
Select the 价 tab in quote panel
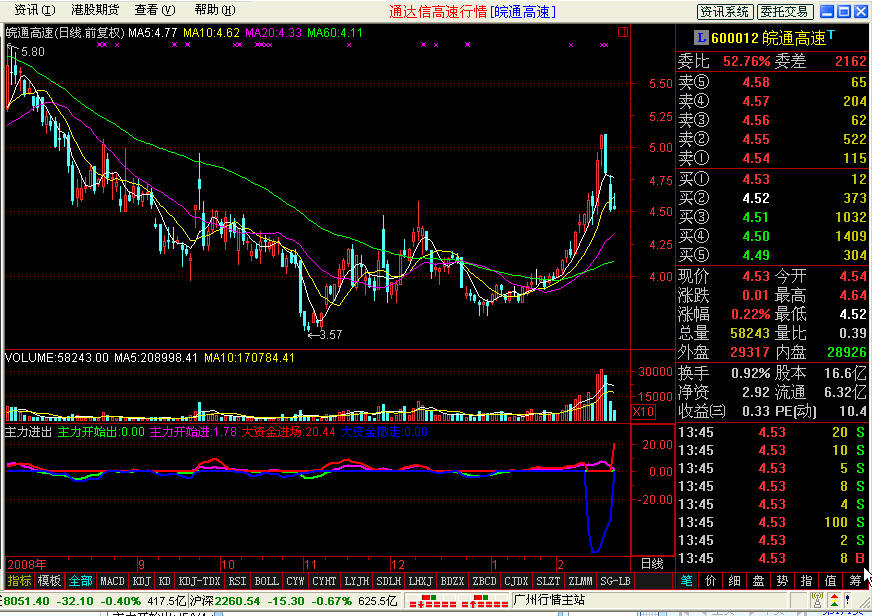711,581
